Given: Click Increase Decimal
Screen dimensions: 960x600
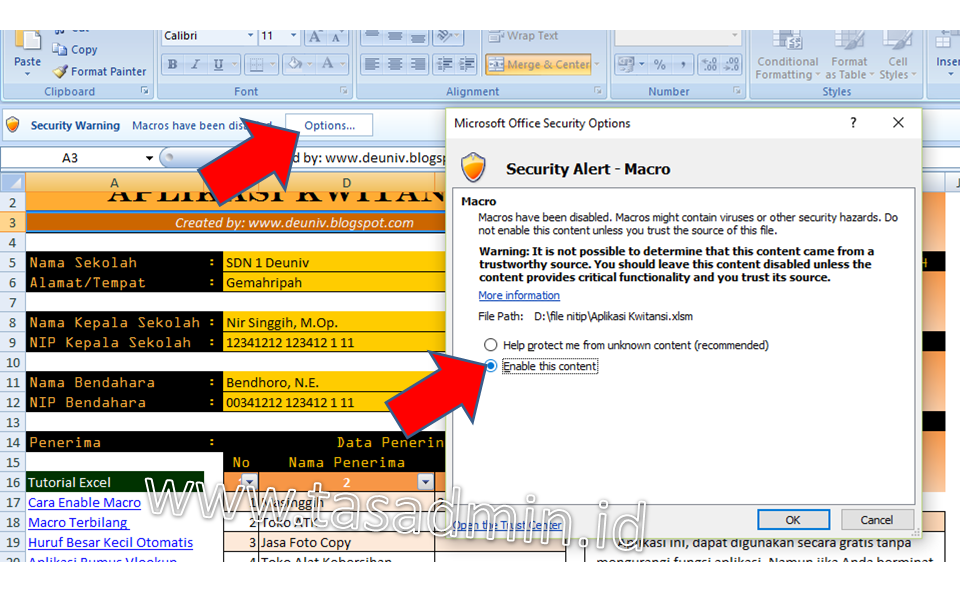Looking at the screenshot, I should tap(709, 64).
